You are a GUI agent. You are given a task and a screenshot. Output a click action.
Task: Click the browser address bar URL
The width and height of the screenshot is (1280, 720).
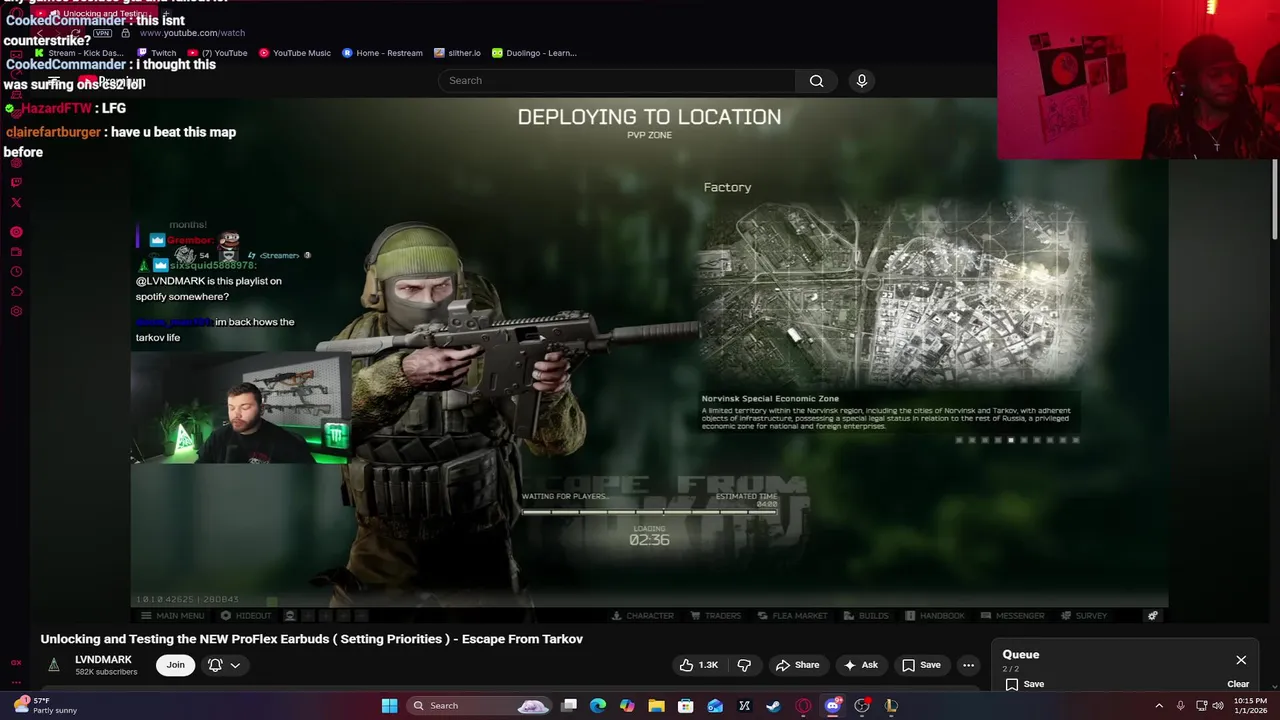[x=192, y=33]
